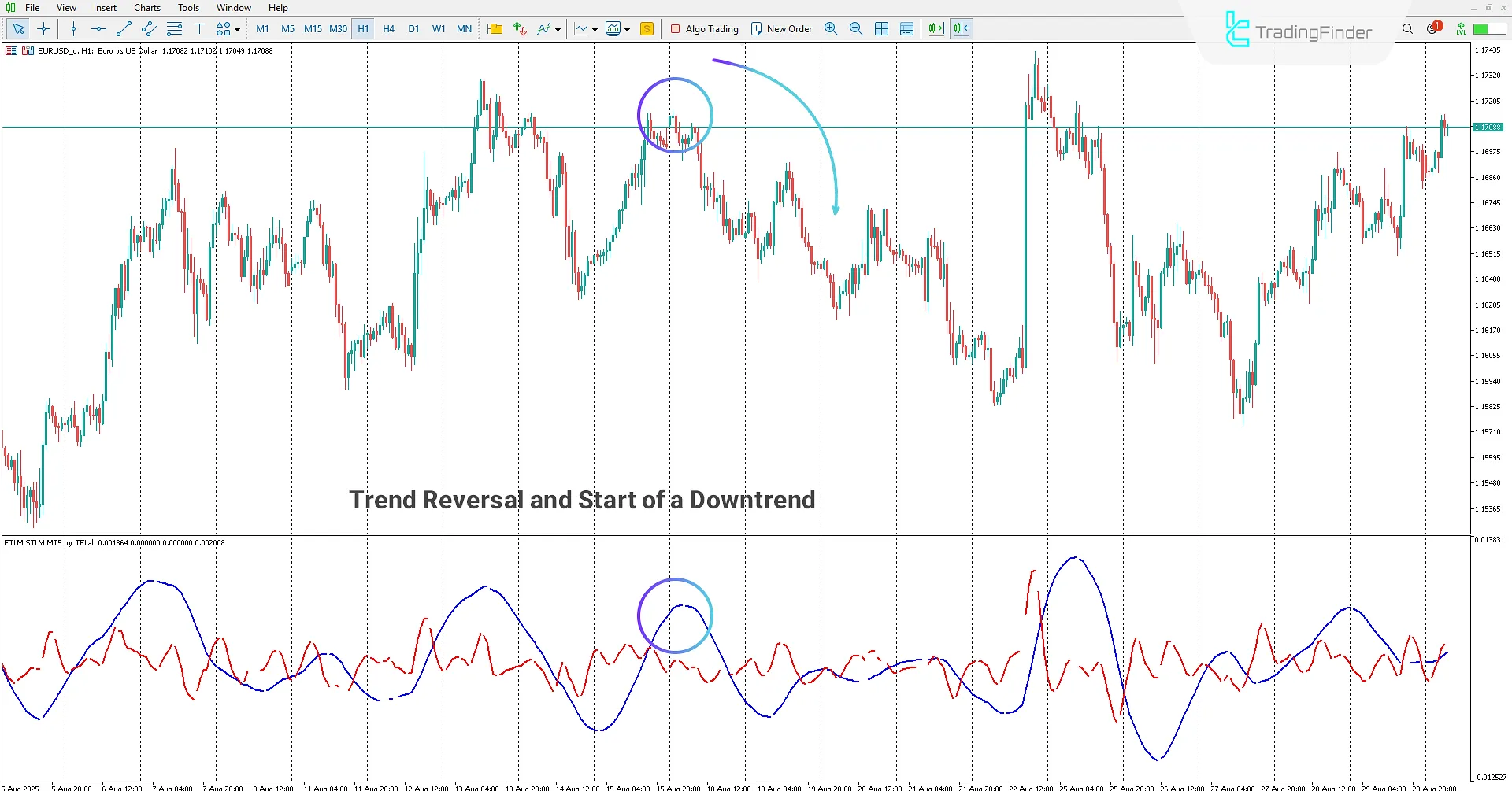This screenshot has height=791, width=1512.
Task: Enable chart shift from right edge
Action: [x=960, y=28]
